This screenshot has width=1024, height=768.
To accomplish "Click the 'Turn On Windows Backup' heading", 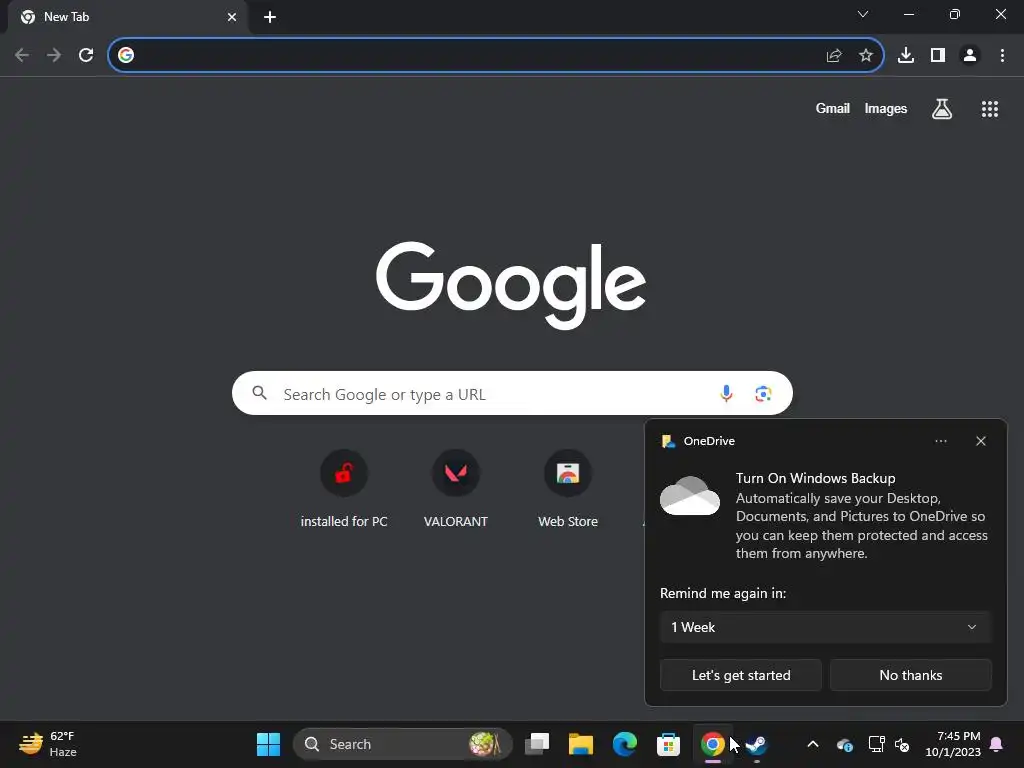I will click(x=816, y=478).
